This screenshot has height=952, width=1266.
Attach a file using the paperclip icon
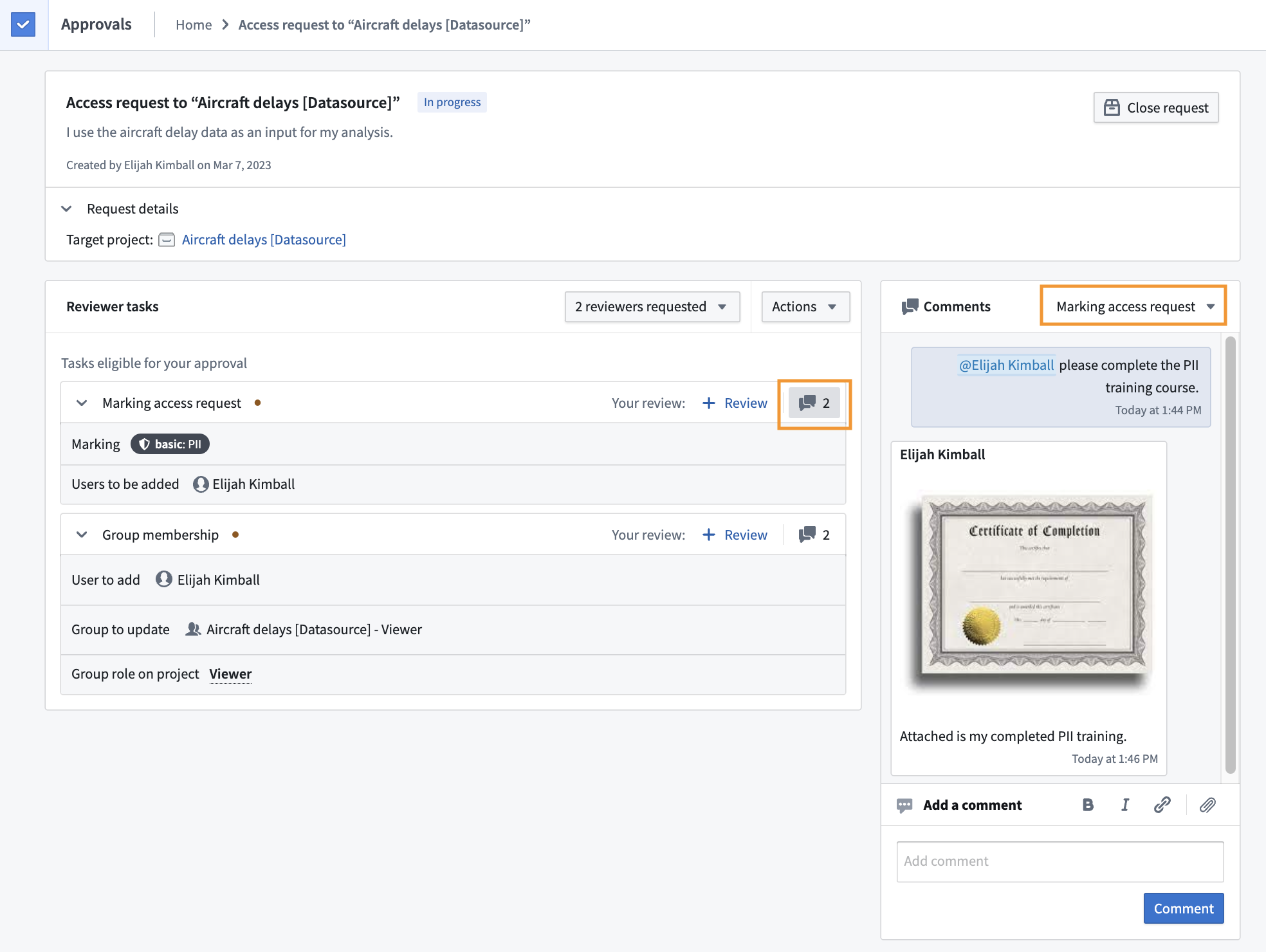[1207, 805]
